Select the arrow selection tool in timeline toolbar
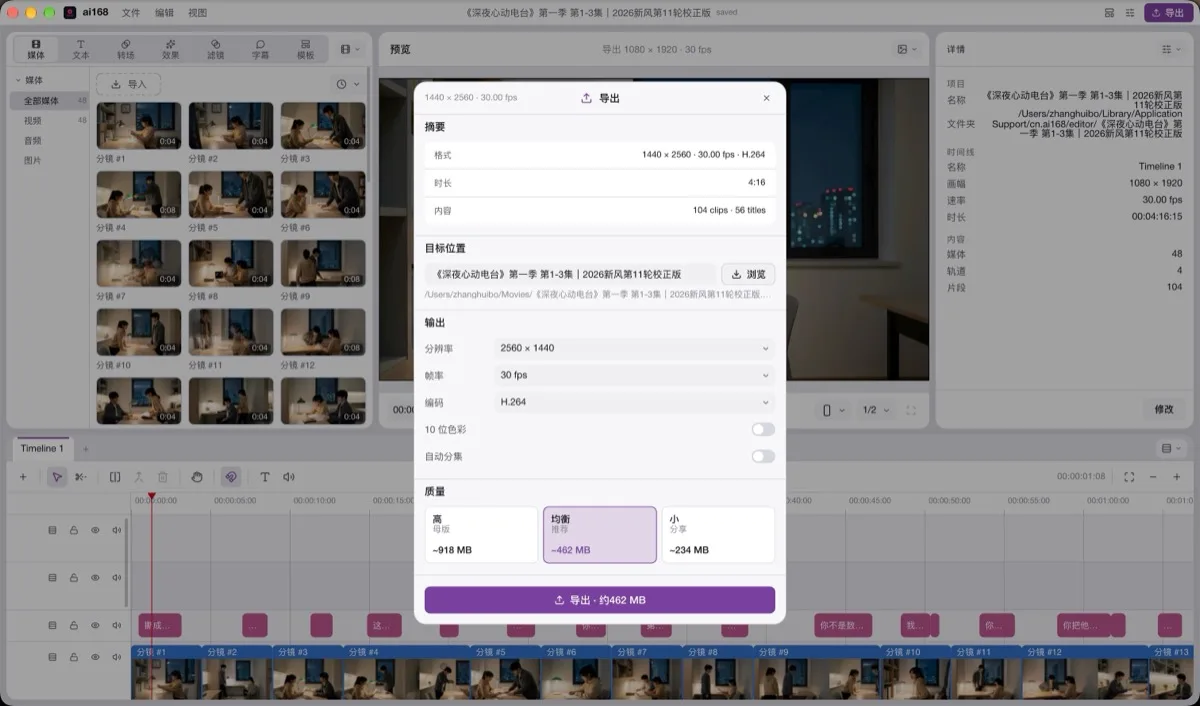 pos(57,477)
